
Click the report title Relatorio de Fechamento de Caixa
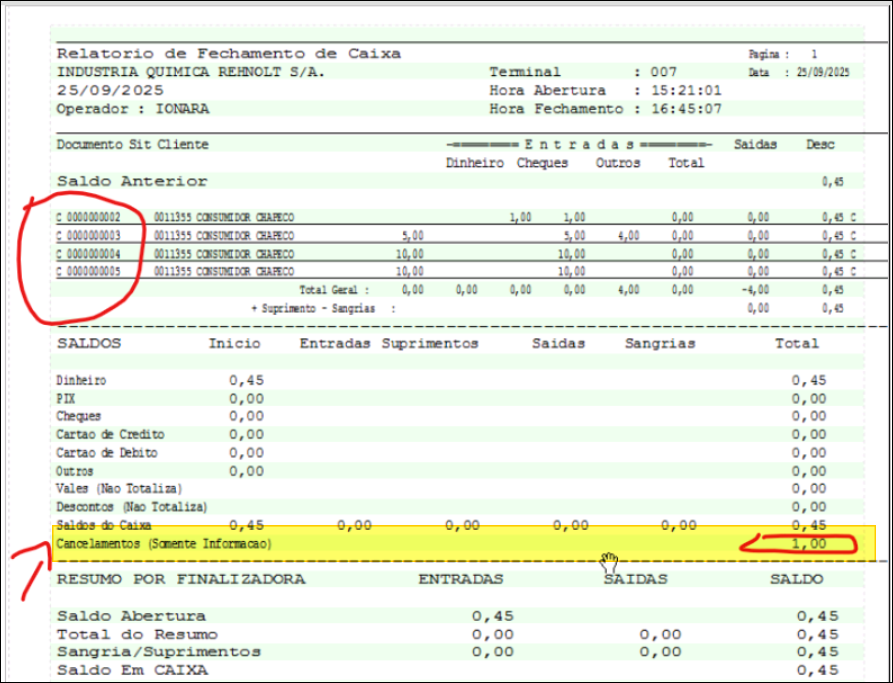tap(229, 53)
